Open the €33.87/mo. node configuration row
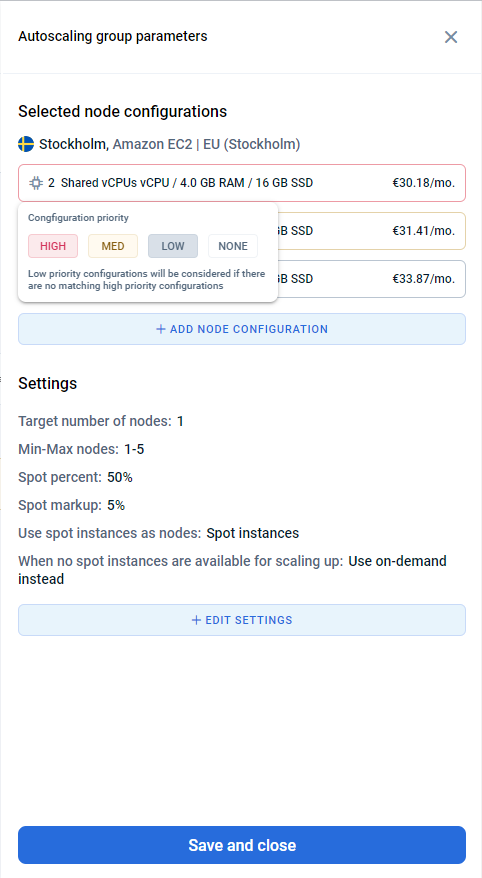The image size is (482, 878). (371, 279)
